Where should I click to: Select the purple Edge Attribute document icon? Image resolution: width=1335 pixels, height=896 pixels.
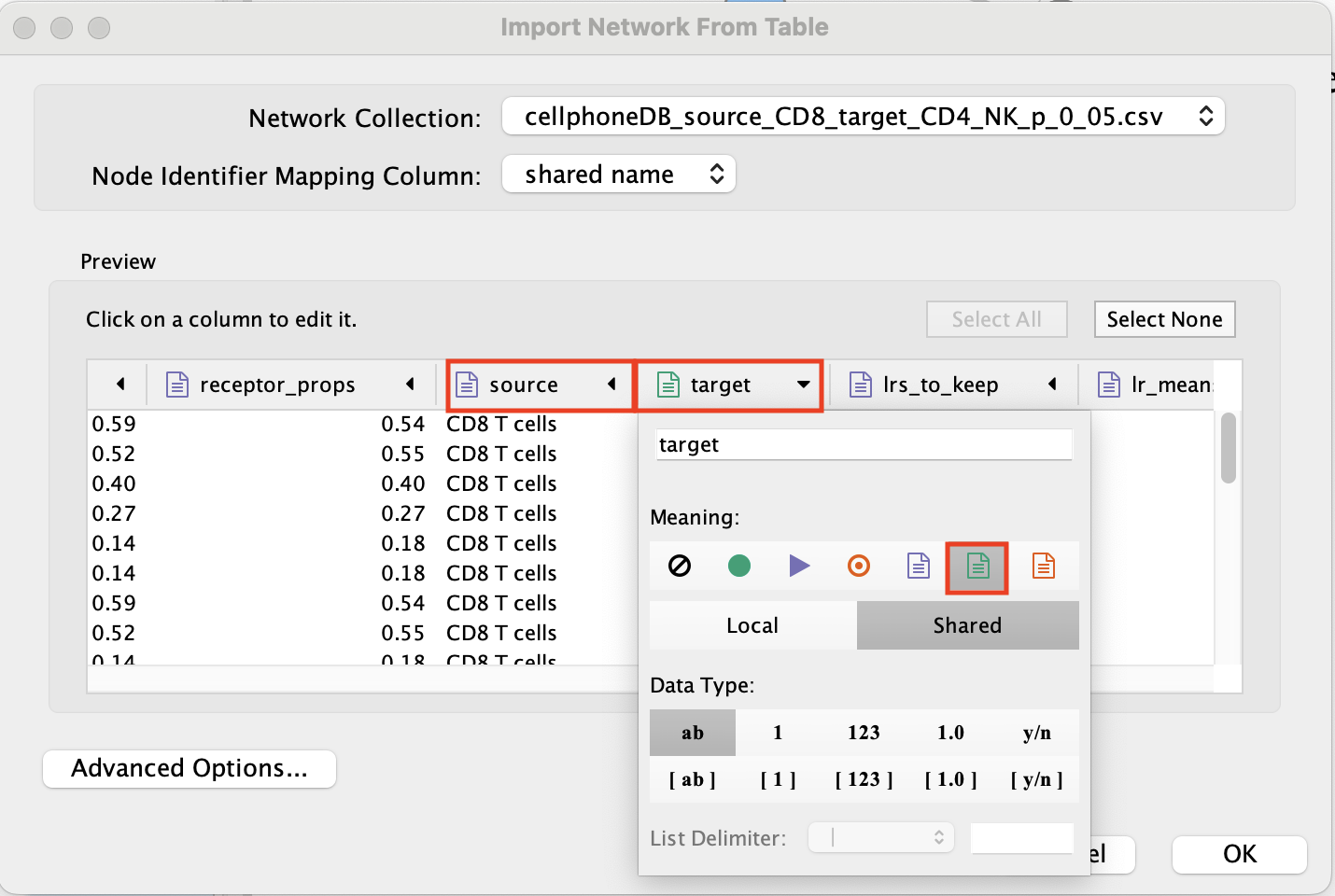coord(919,566)
